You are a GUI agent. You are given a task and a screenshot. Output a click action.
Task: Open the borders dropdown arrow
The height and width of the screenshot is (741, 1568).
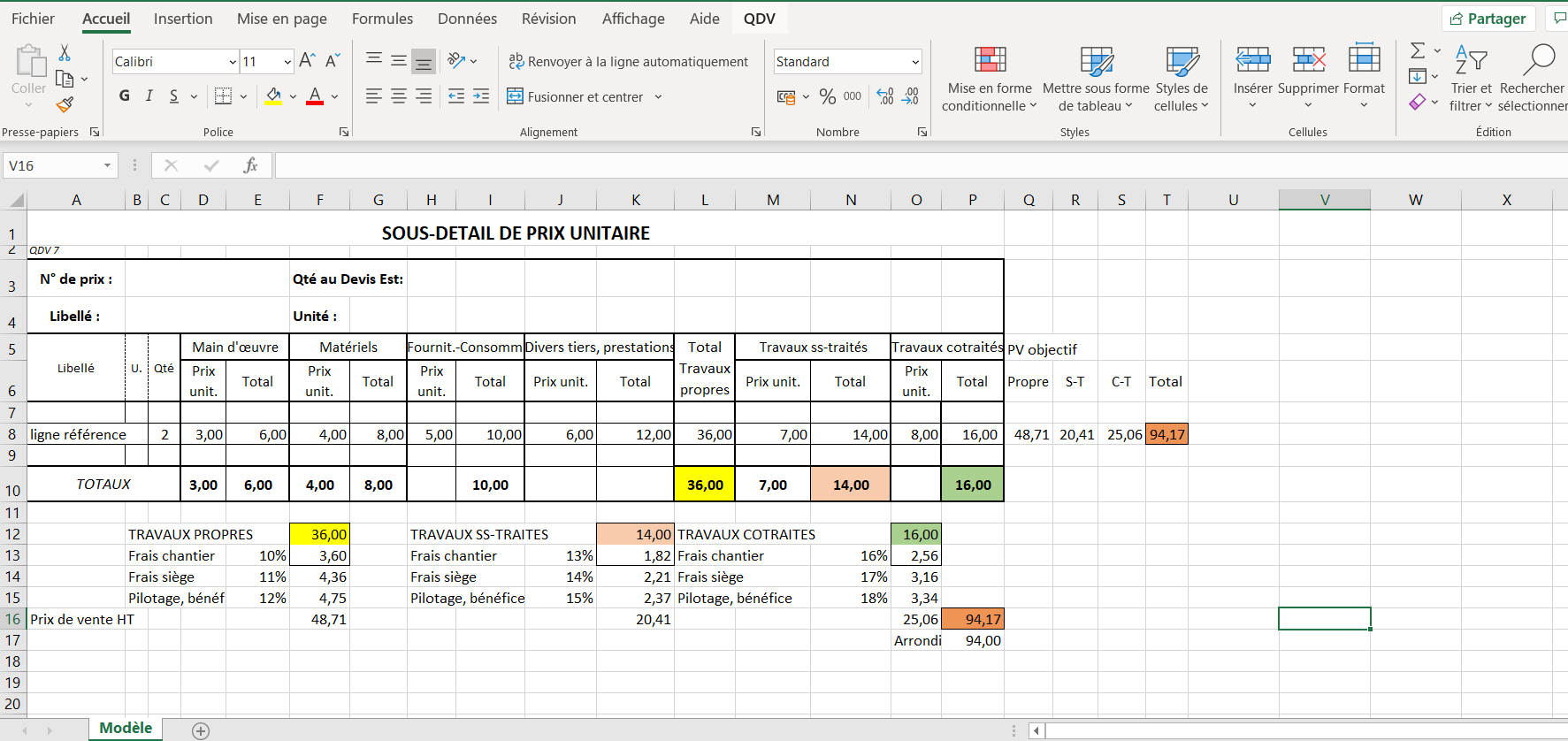[x=243, y=96]
